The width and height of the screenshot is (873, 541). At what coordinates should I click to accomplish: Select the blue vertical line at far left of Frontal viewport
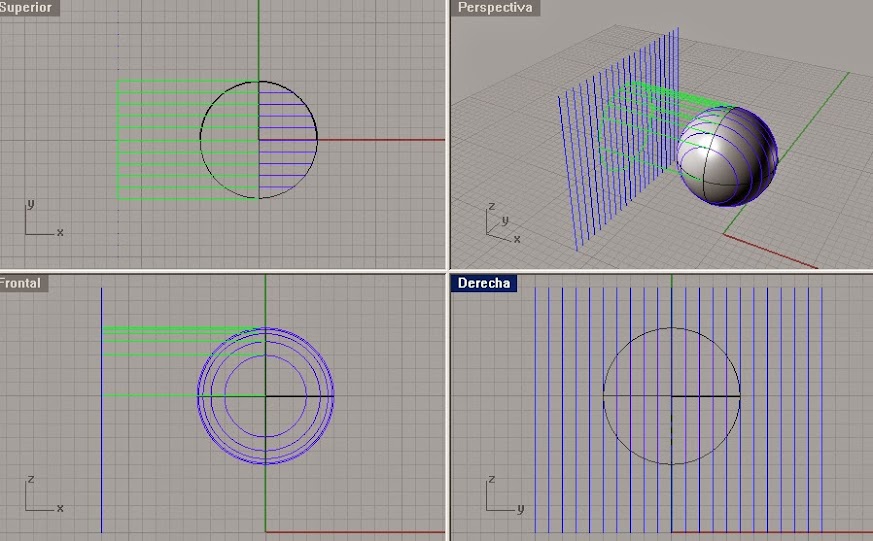point(101,410)
